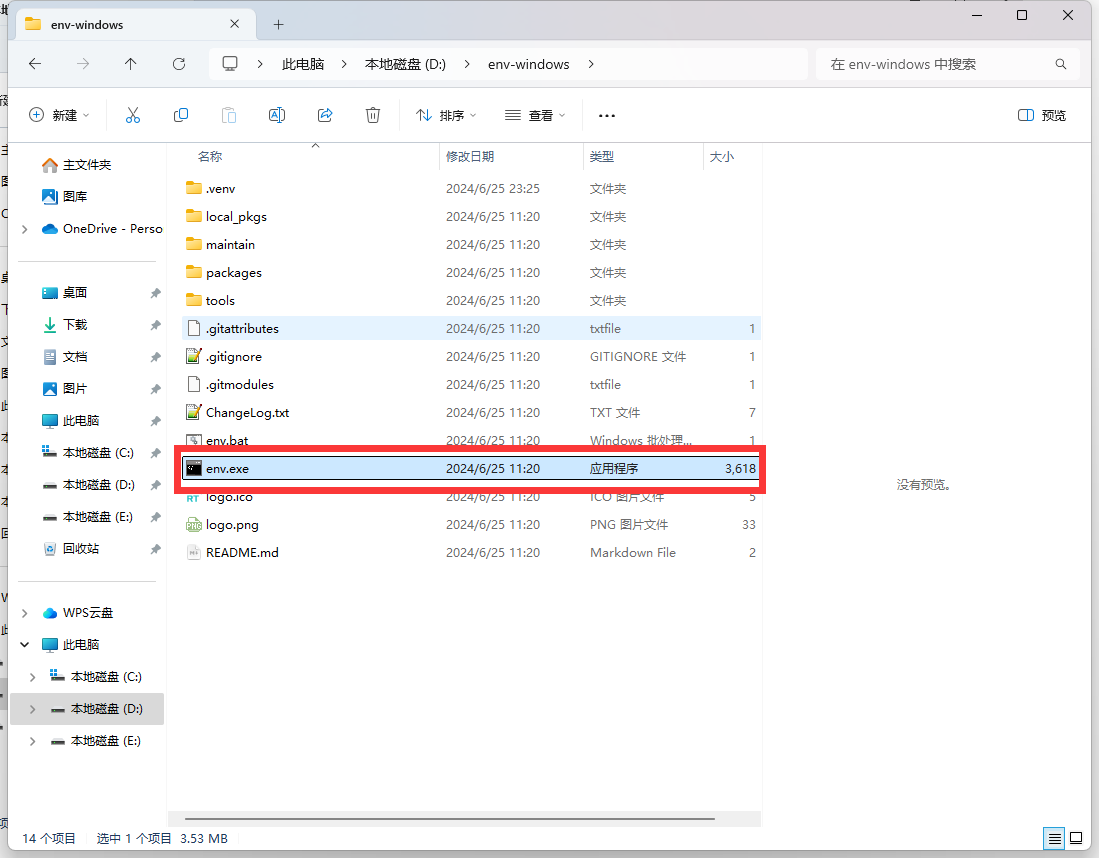This screenshot has width=1099, height=858.
Task: Open 图片 quick access item
Action: coord(64,388)
